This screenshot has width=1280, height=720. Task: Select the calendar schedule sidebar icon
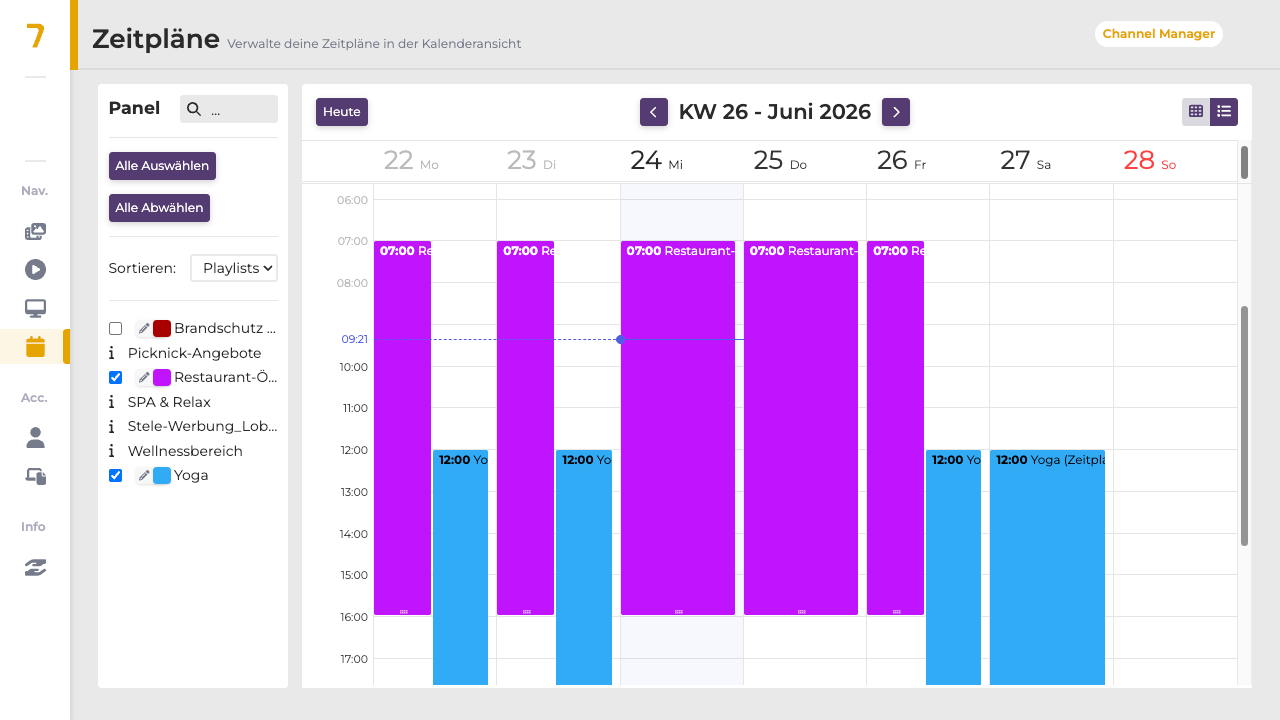35,347
